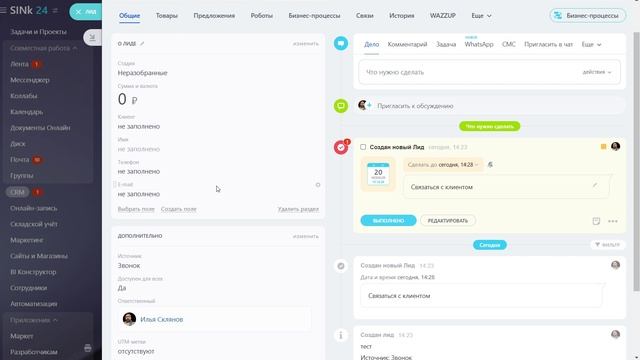Open 'Складской учёт' in the sidebar

coord(33,224)
